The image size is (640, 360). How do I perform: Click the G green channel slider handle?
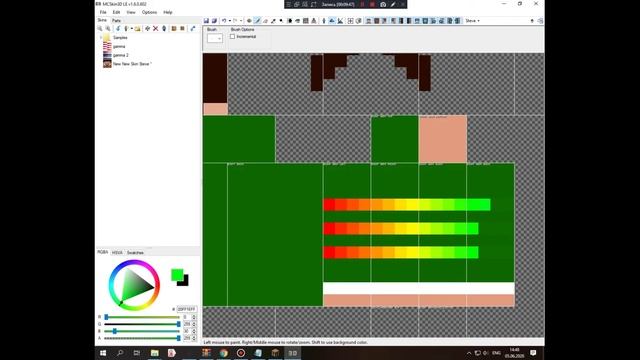178,324
